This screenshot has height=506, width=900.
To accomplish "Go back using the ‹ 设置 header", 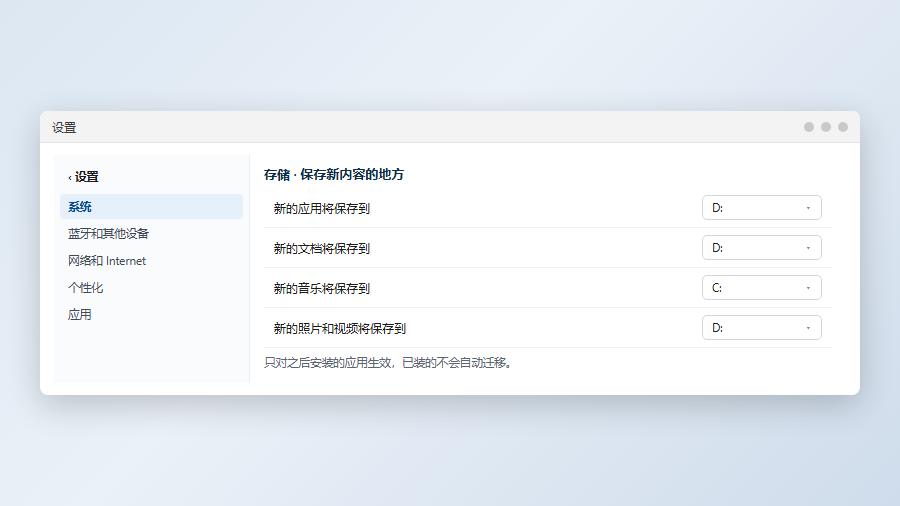I will [84, 177].
